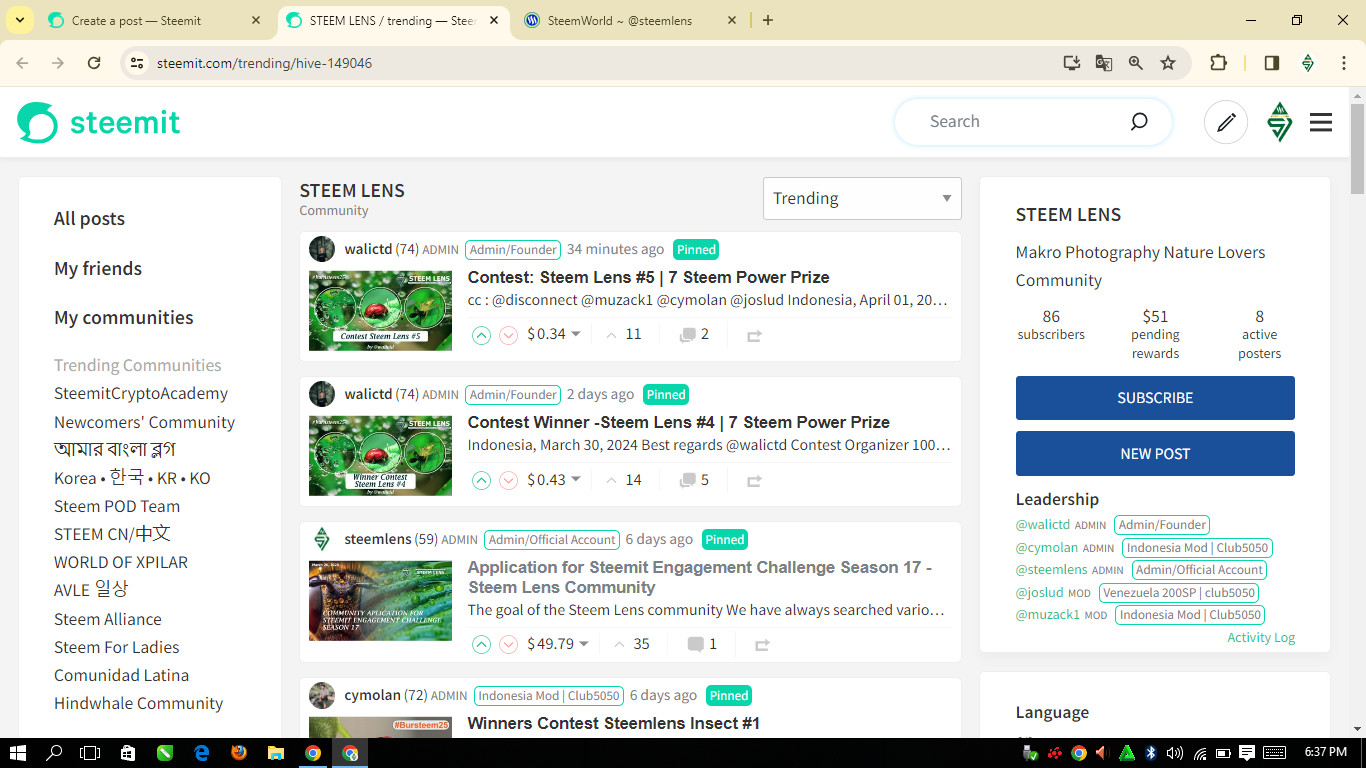Open @cymolan leadership profile link

click(x=1047, y=548)
